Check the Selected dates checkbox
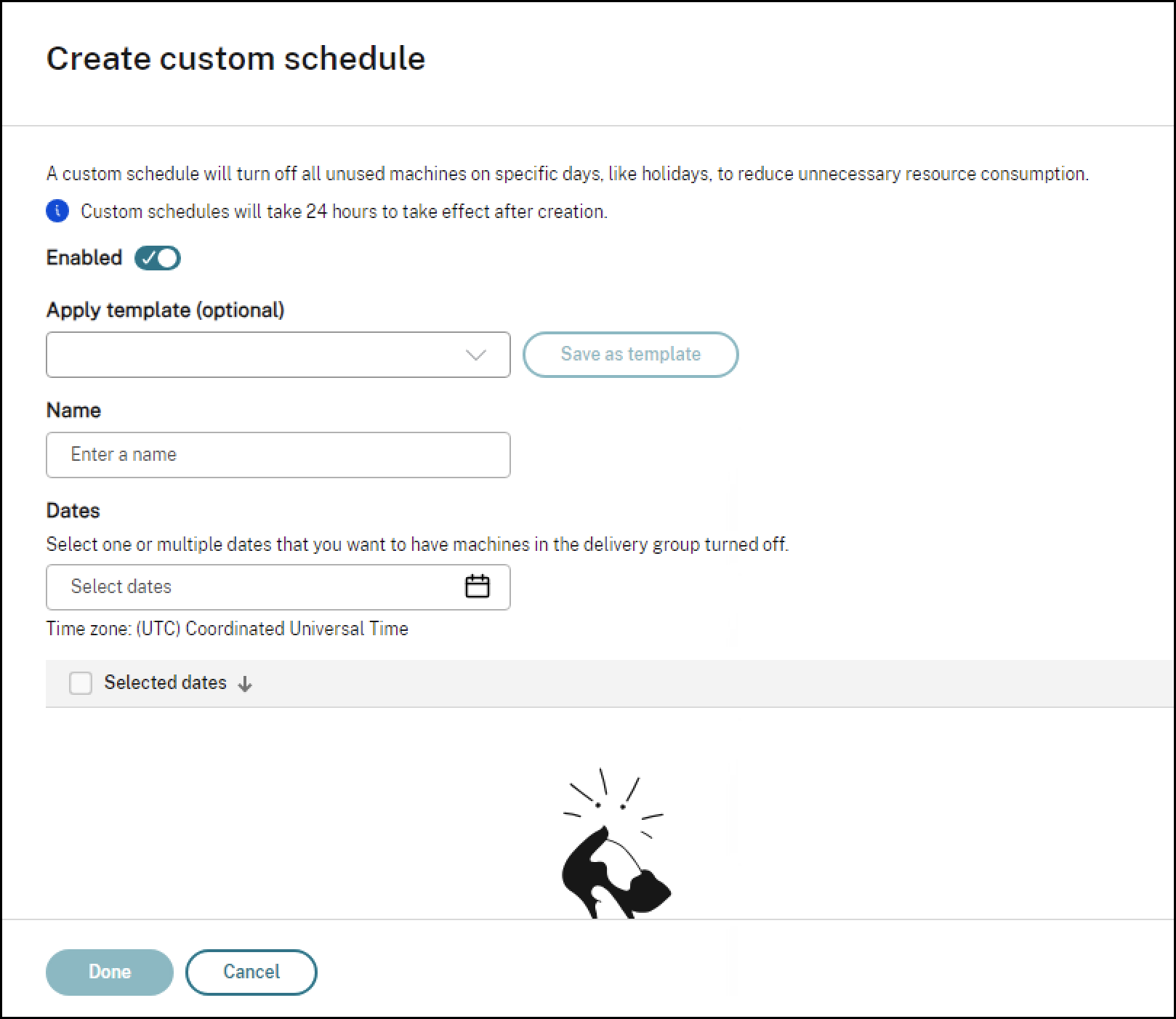The width and height of the screenshot is (1176, 1019). coord(81,683)
